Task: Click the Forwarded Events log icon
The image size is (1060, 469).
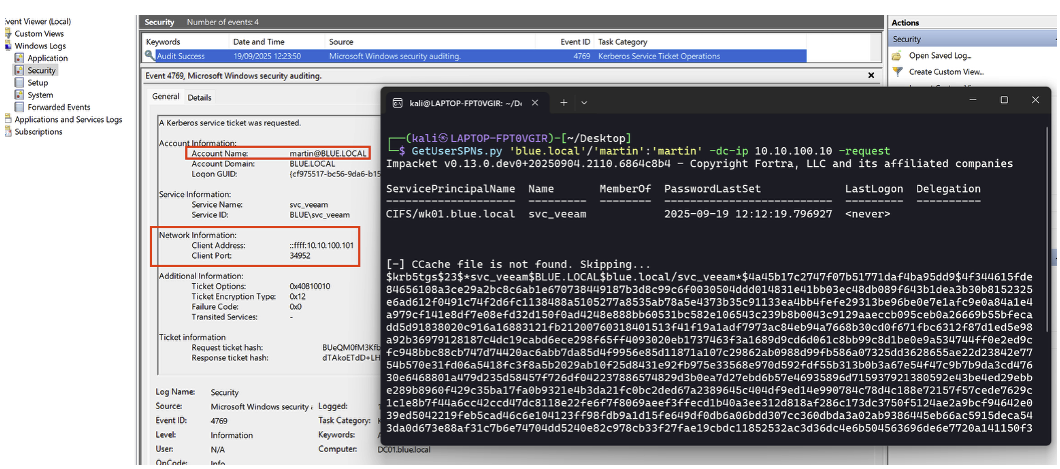Action: point(19,107)
